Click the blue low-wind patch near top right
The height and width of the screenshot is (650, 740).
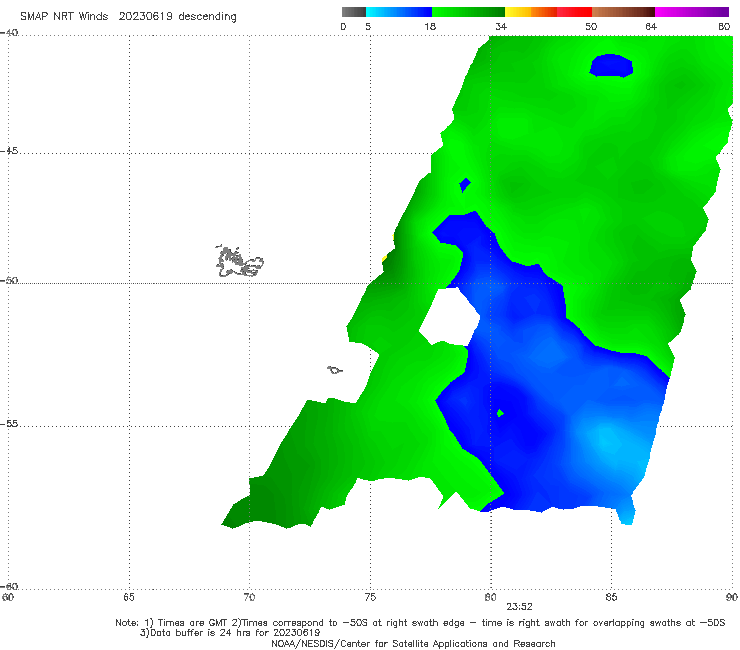(x=611, y=65)
